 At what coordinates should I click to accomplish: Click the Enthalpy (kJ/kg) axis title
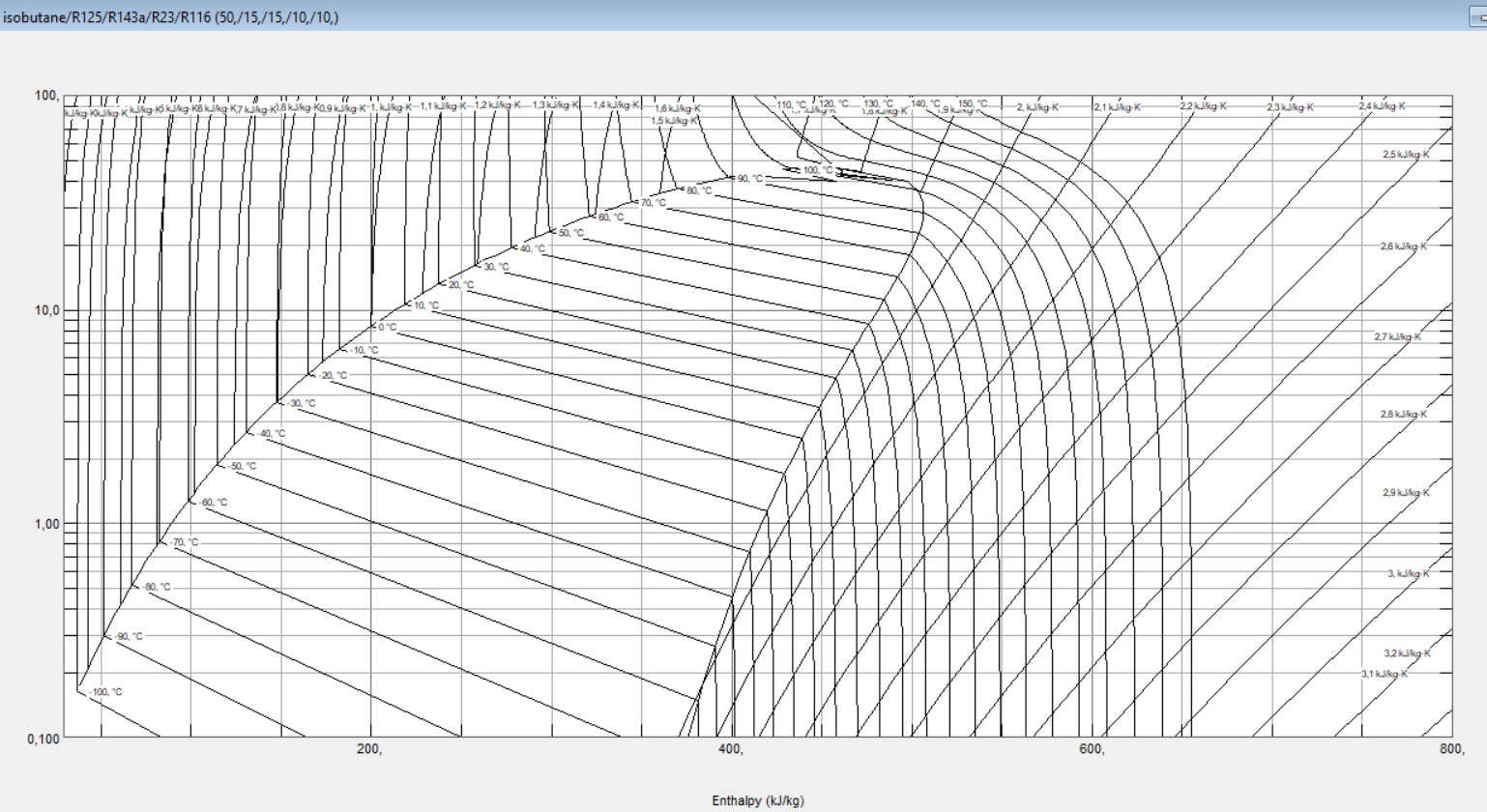coord(758,800)
